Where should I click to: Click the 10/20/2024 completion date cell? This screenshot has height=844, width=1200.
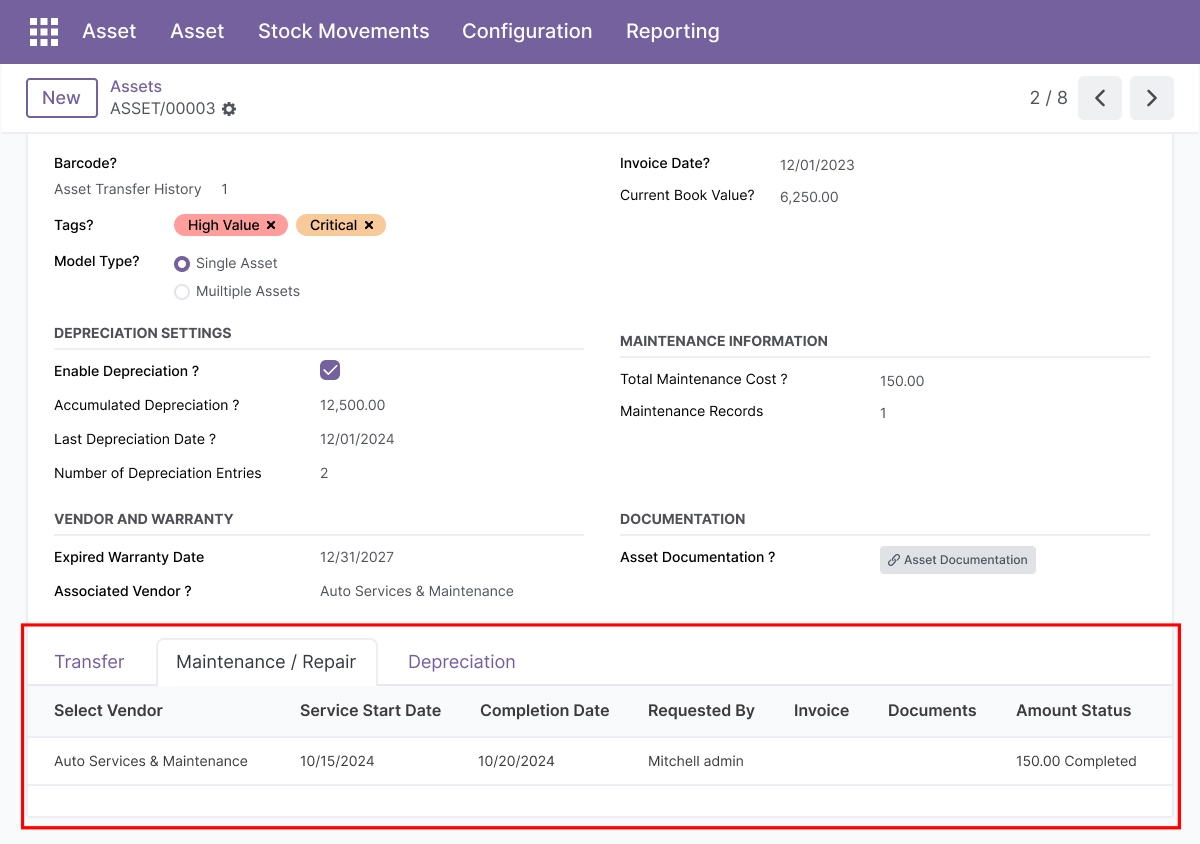tap(517, 761)
